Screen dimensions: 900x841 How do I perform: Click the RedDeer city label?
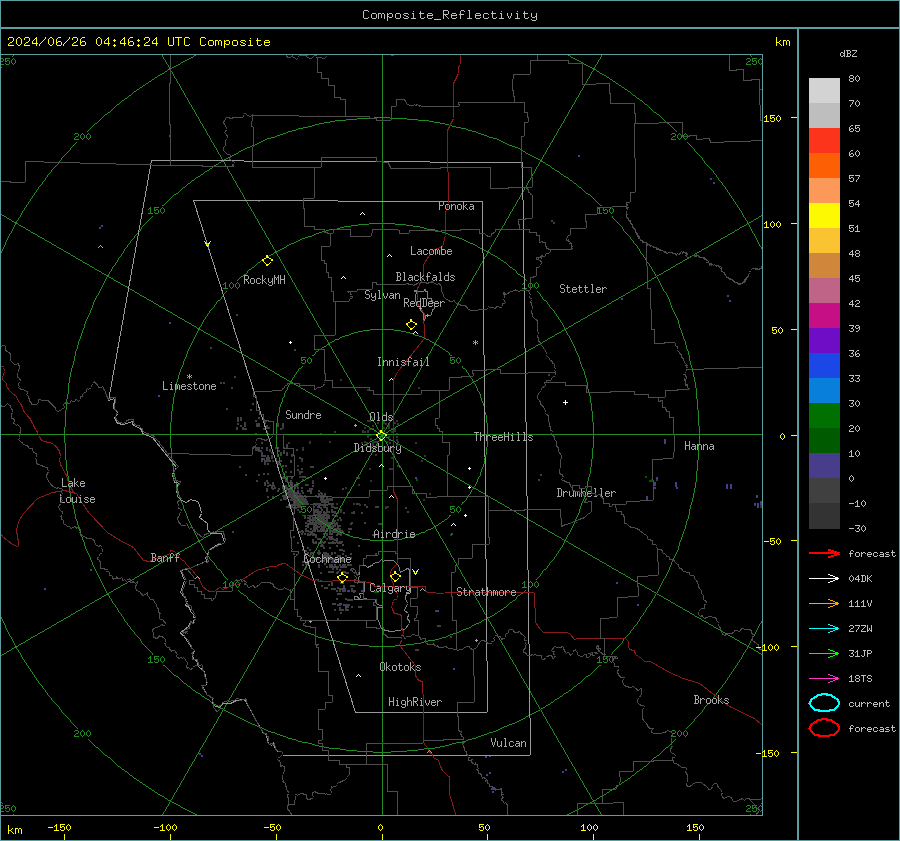(x=424, y=303)
